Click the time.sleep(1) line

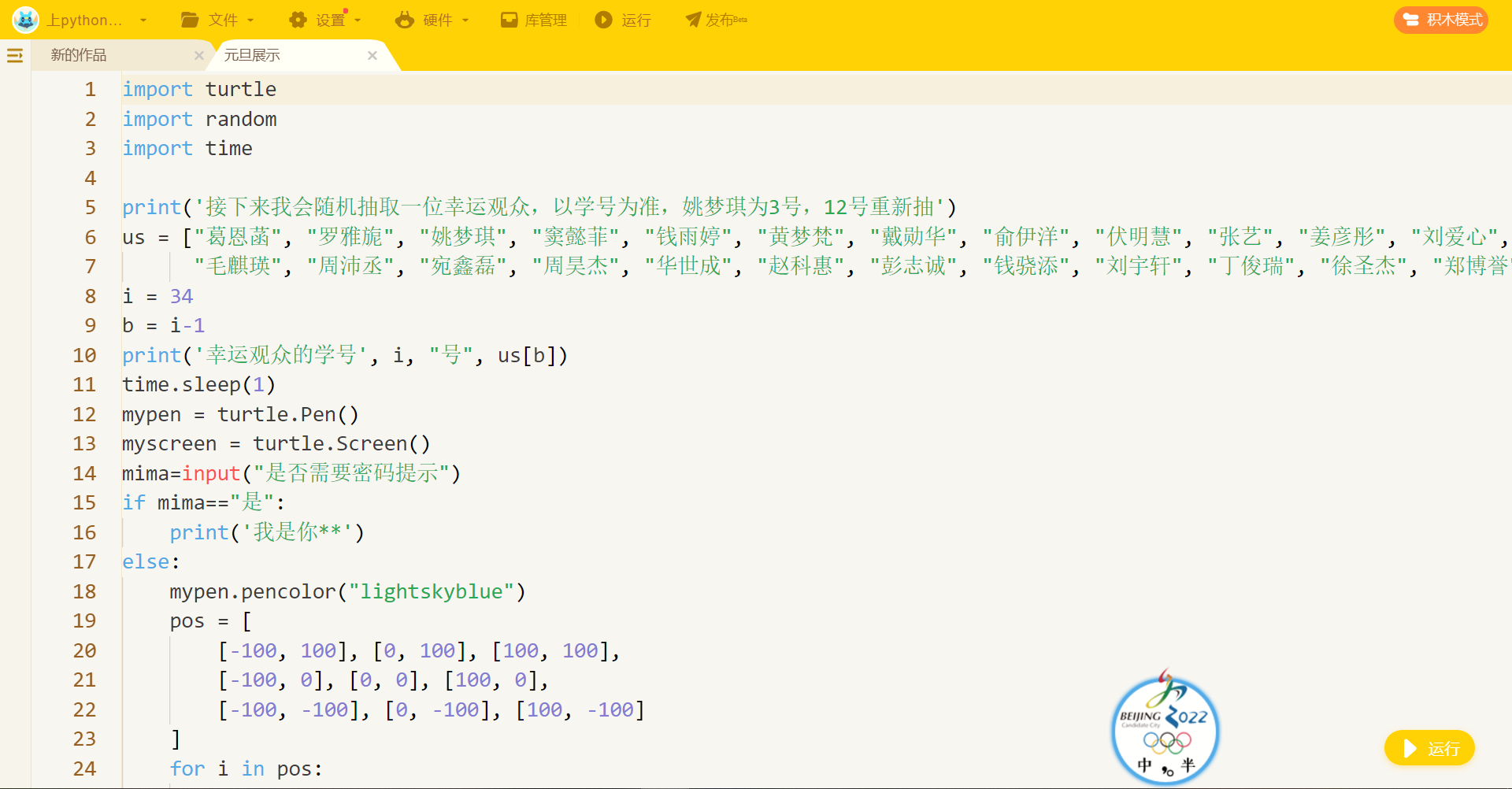pyautogui.click(x=198, y=384)
